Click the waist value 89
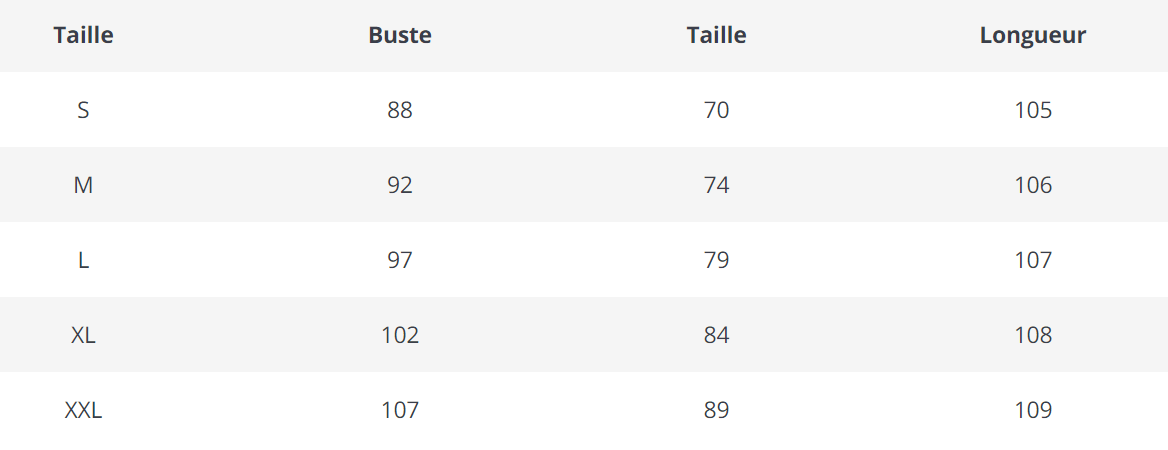This screenshot has width=1168, height=450. tap(717, 411)
